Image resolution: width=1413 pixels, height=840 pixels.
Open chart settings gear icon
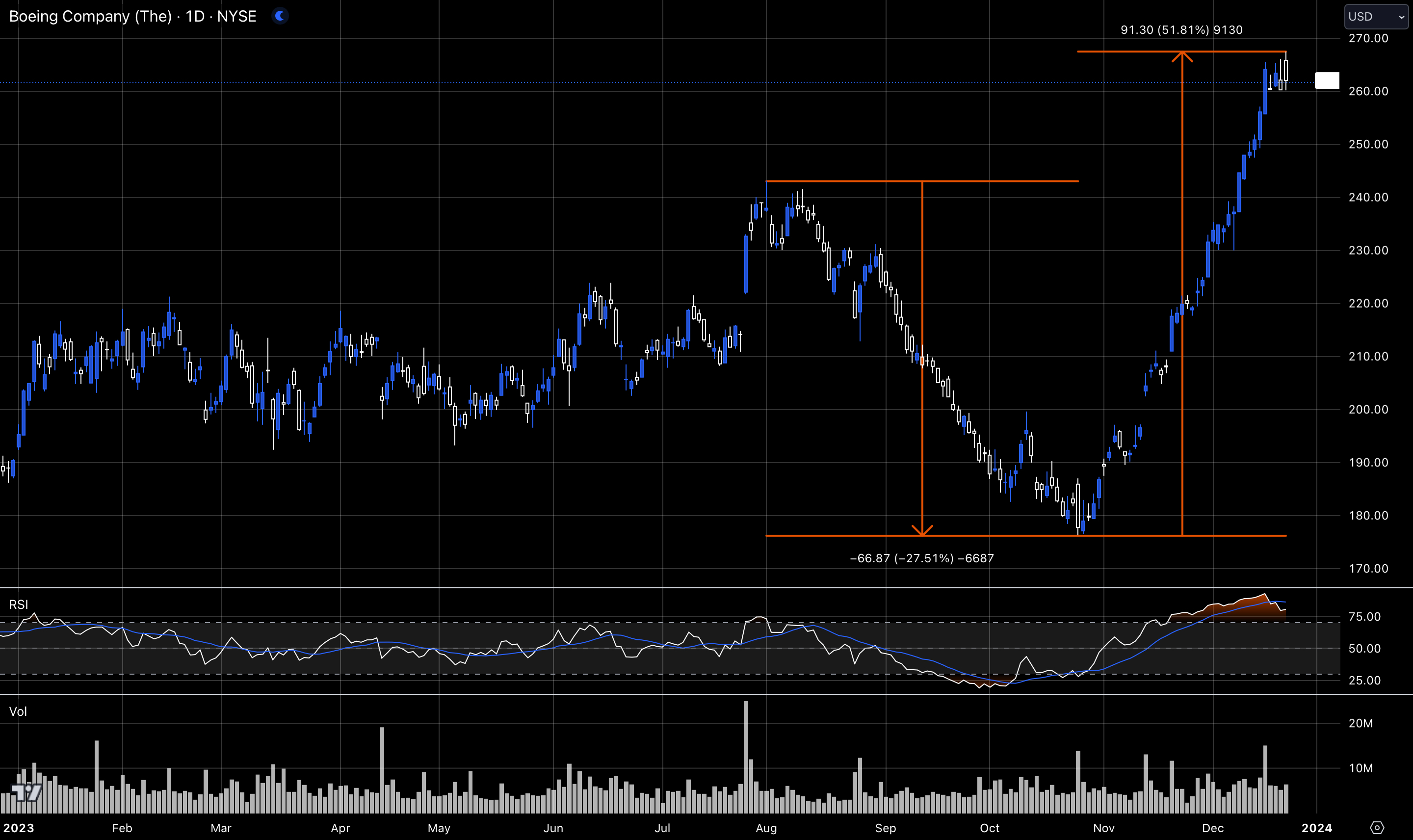(1377, 828)
